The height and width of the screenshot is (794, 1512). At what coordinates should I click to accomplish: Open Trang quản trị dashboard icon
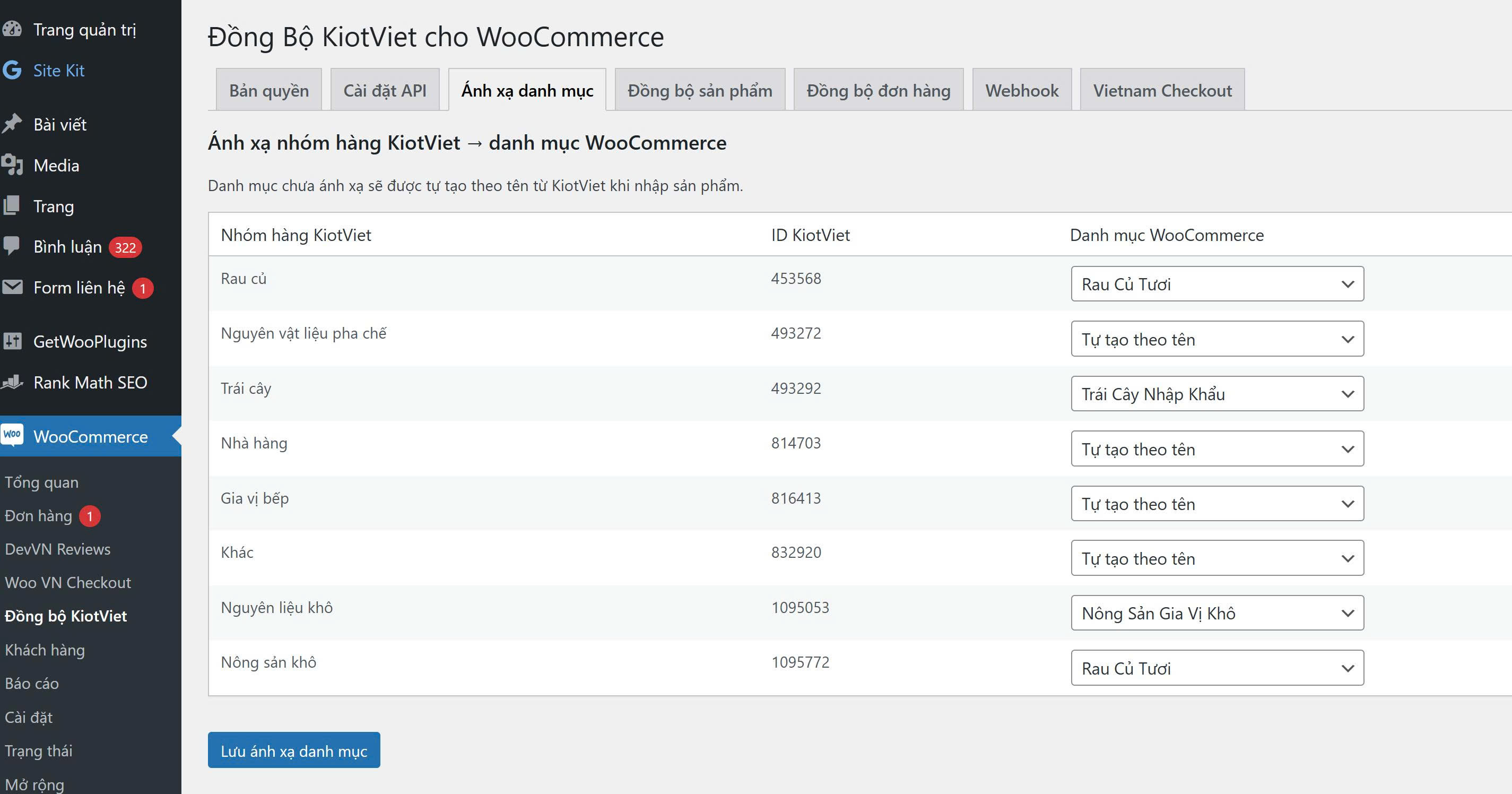coord(12,29)
